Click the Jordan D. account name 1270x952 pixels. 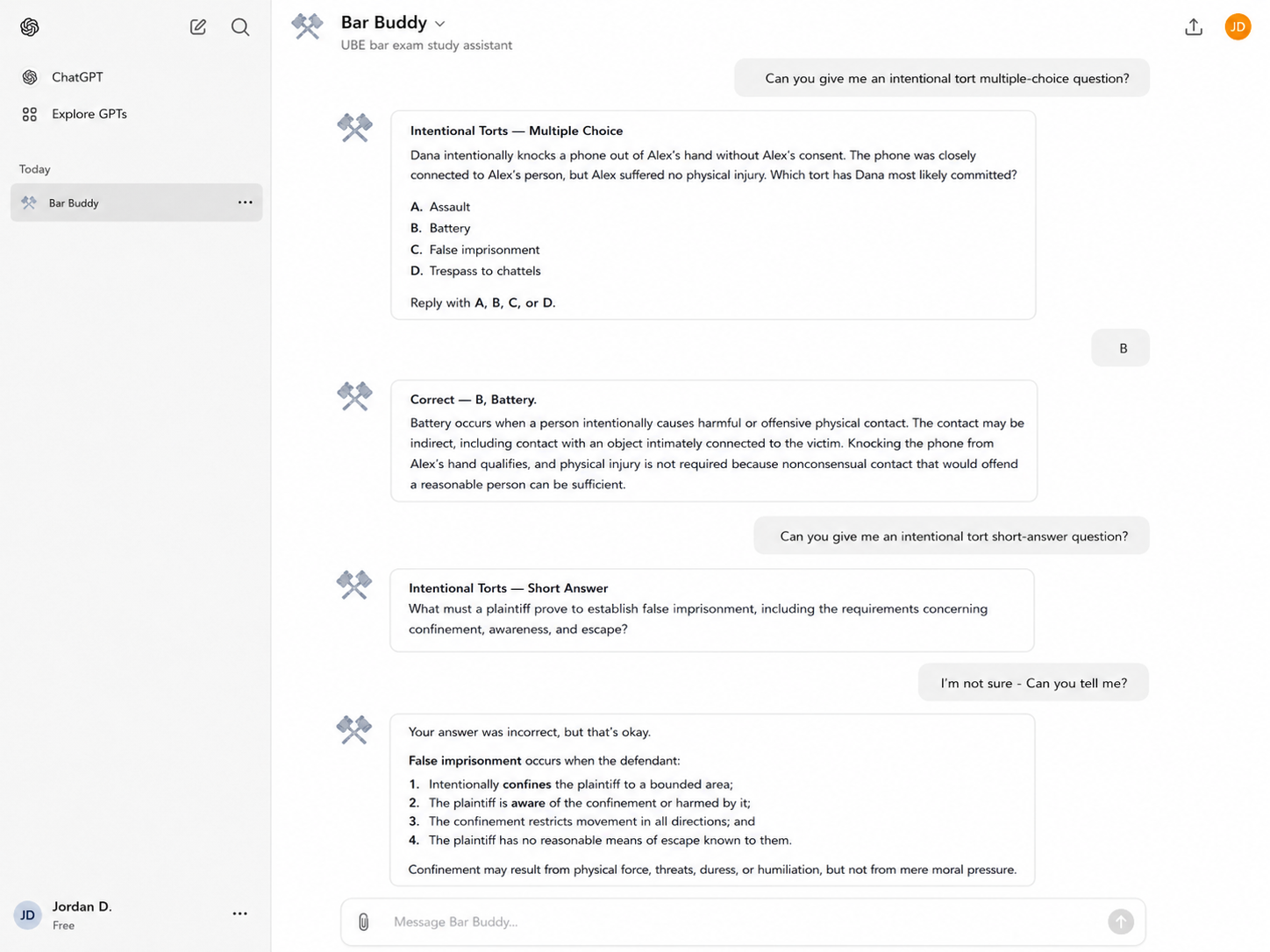tap(82, 906)
